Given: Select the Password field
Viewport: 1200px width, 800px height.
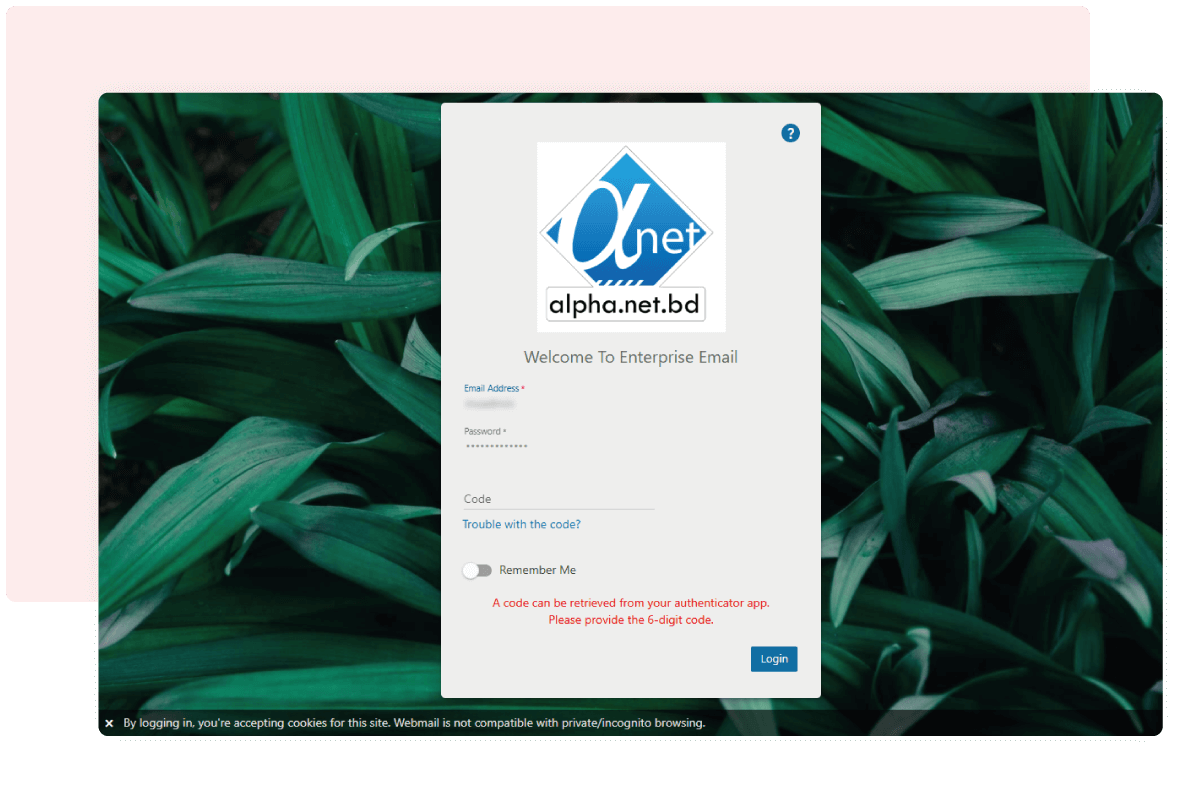Looking at the screenshot, I should click(x=558, y=446).
